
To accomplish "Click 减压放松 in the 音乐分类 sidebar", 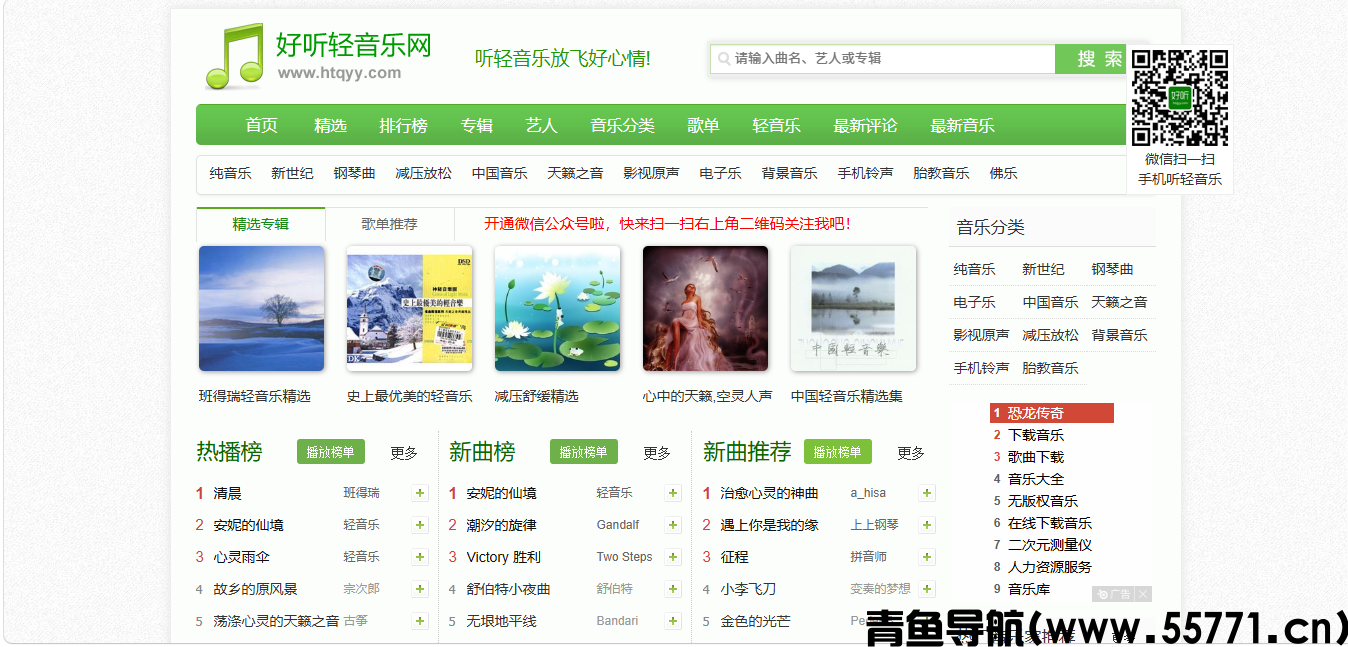I will 1050,335.
